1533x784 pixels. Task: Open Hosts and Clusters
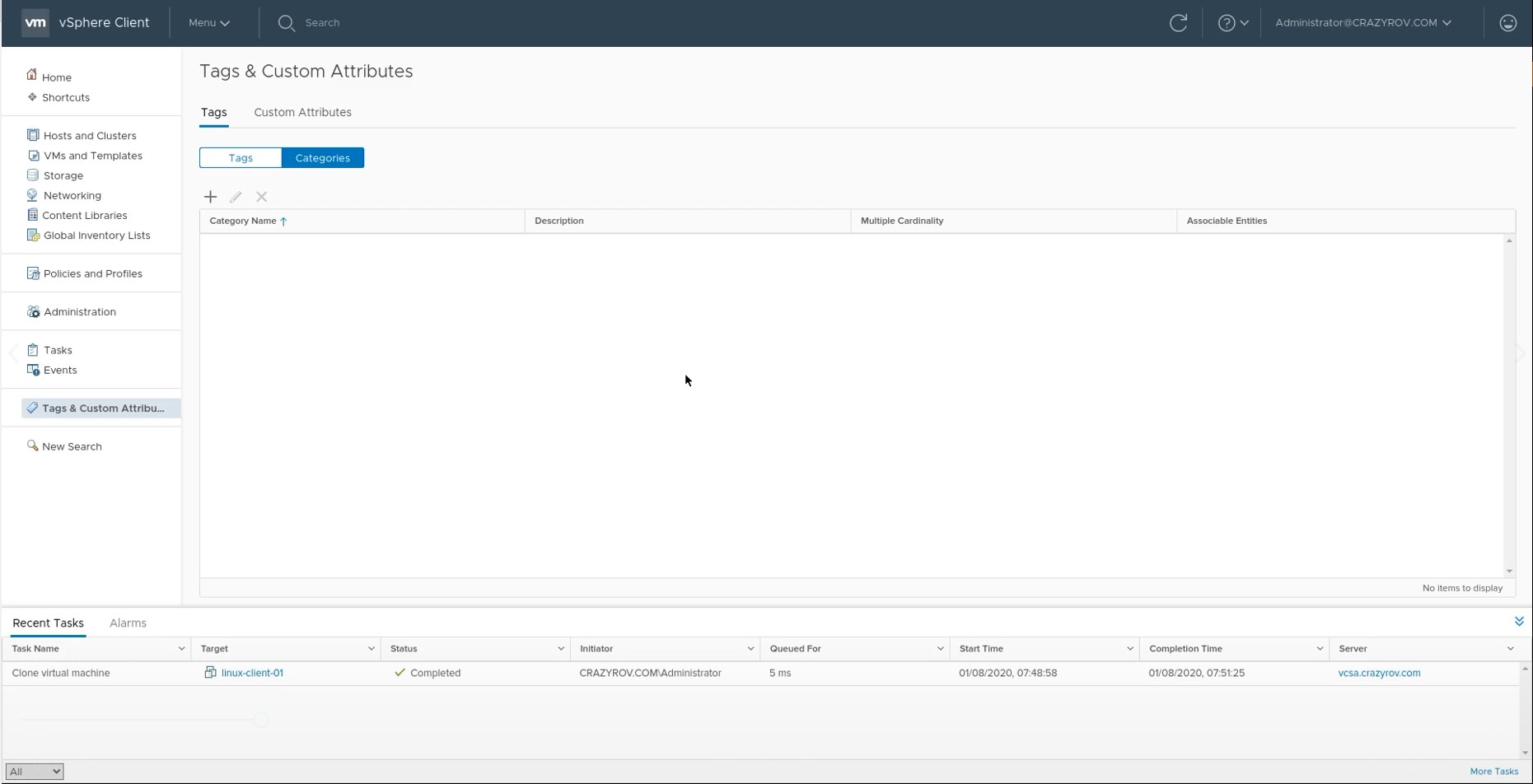pos(90,136)
